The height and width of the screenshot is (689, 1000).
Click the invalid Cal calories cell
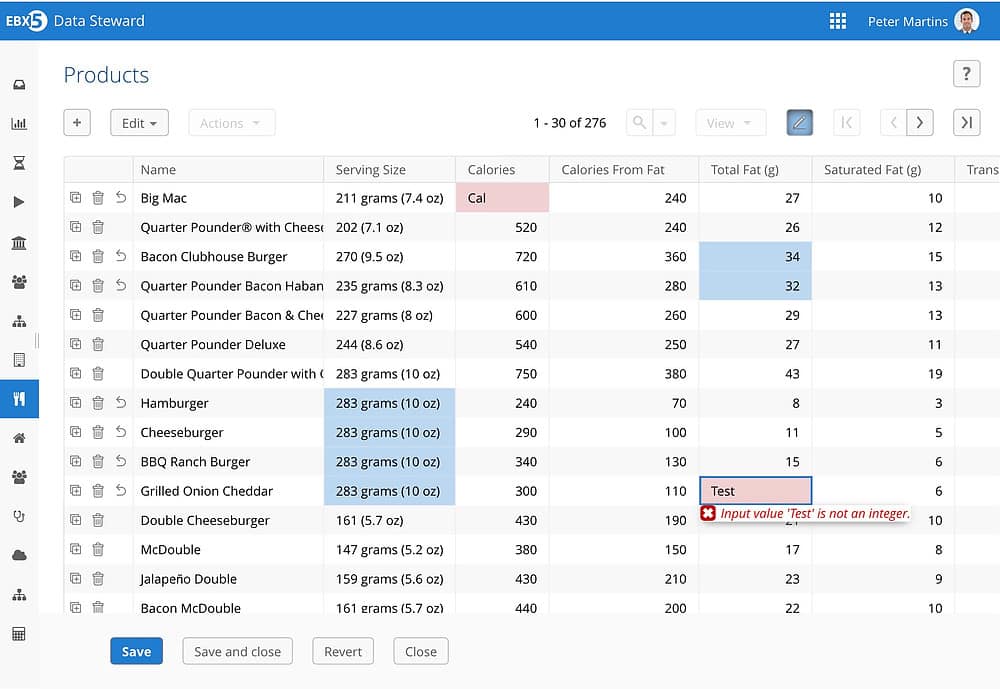(x=503, y=198)
